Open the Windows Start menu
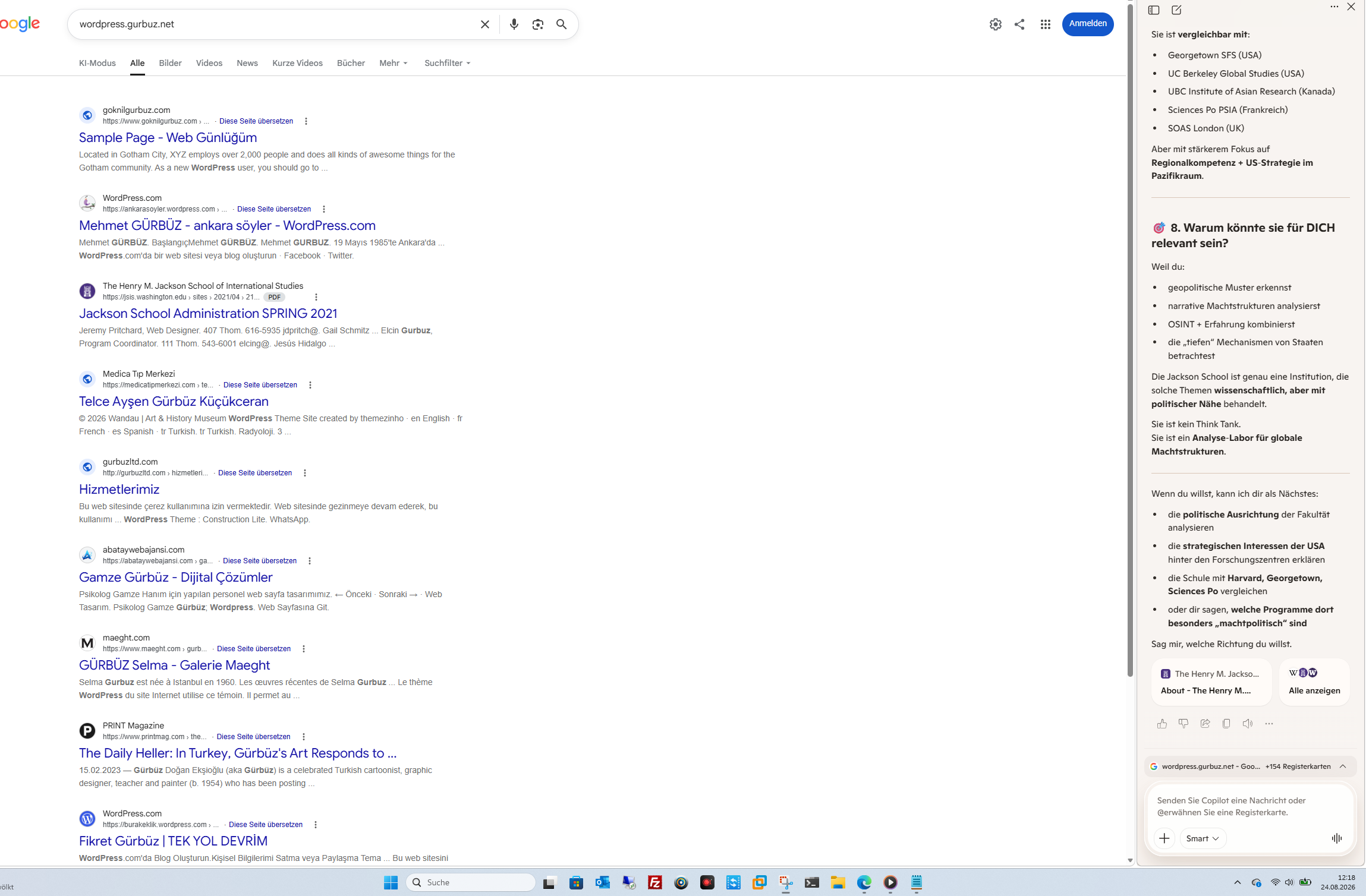 [x=391, y=882]
